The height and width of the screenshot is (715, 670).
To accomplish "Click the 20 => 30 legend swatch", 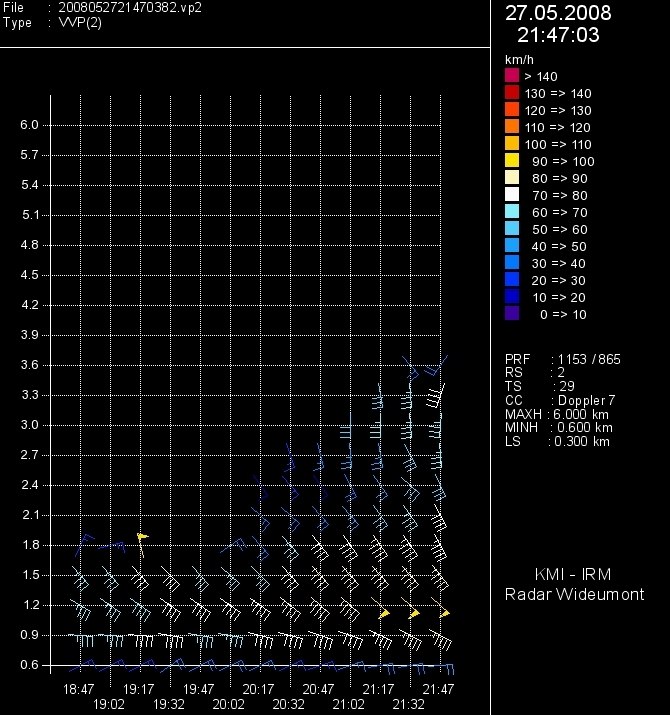I will click(512, 279).
